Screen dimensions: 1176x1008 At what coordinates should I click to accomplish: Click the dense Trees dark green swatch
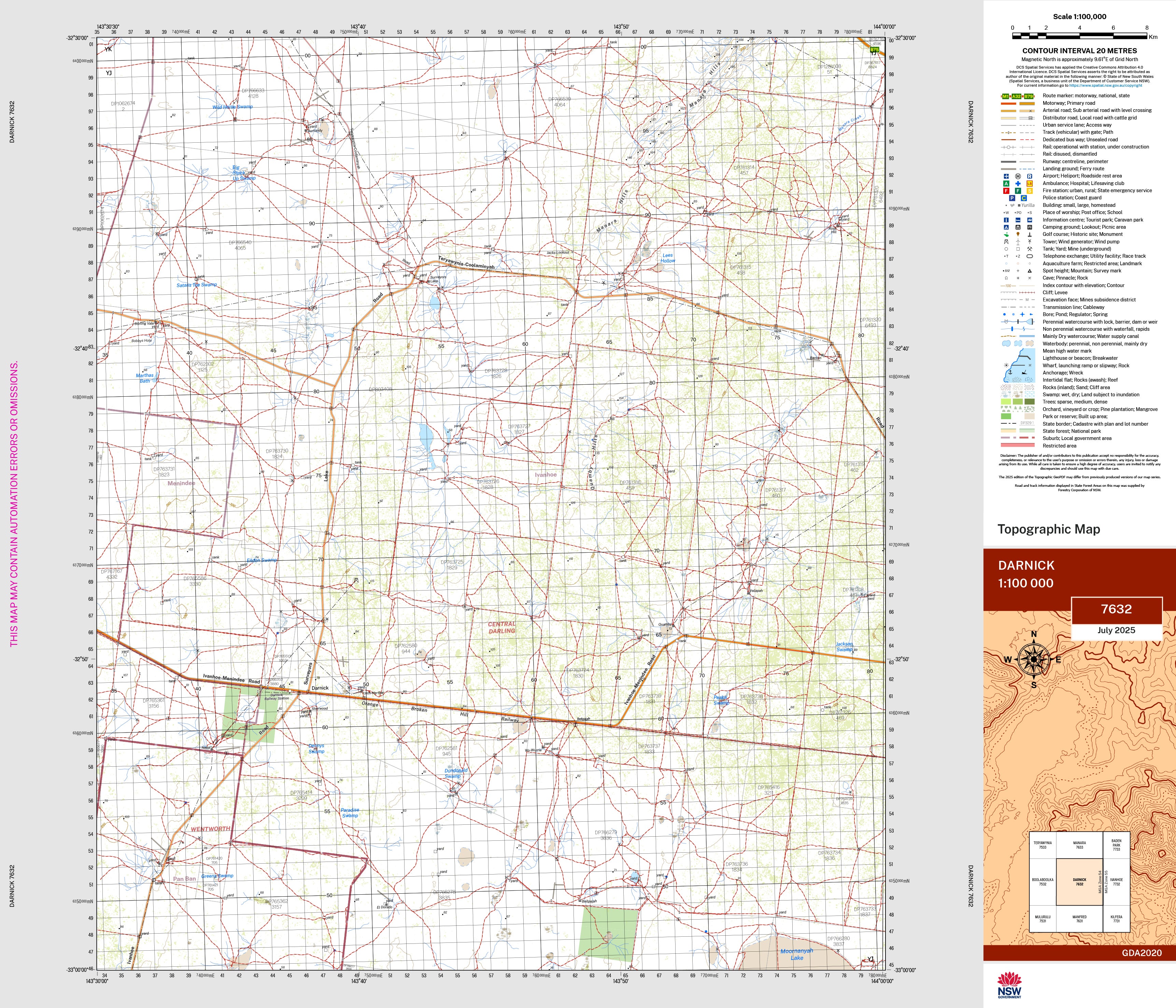1030,402
